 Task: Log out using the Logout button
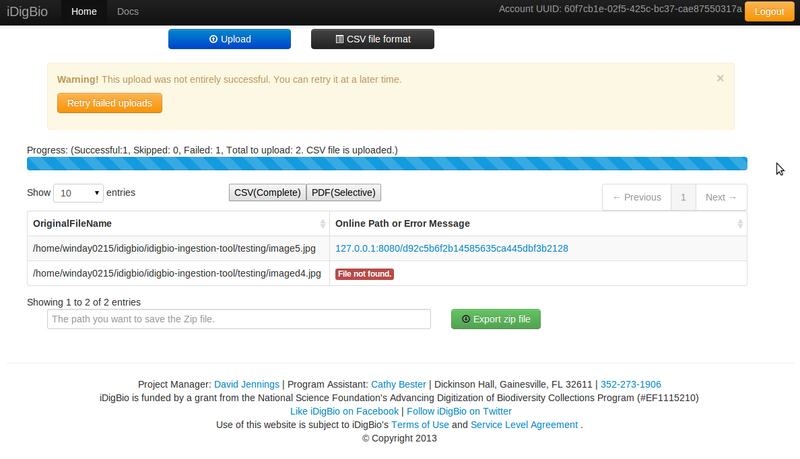point(769,11)
